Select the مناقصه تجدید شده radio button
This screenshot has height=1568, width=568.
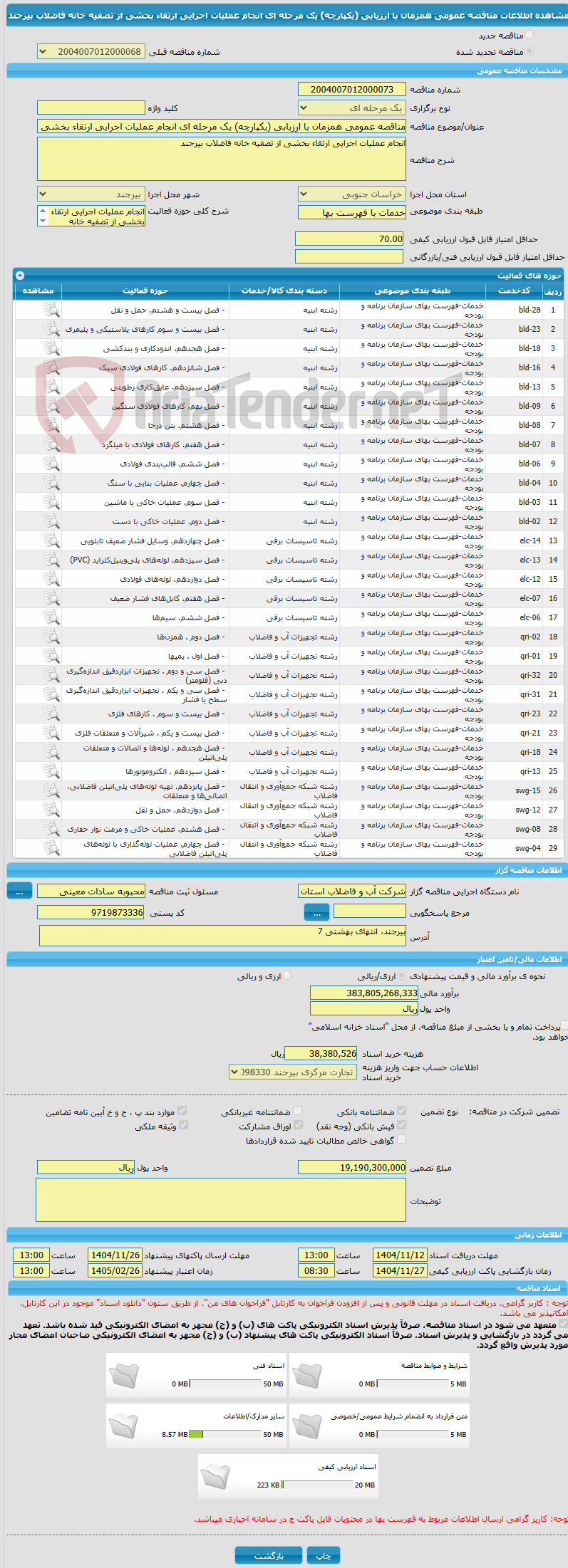528,51
